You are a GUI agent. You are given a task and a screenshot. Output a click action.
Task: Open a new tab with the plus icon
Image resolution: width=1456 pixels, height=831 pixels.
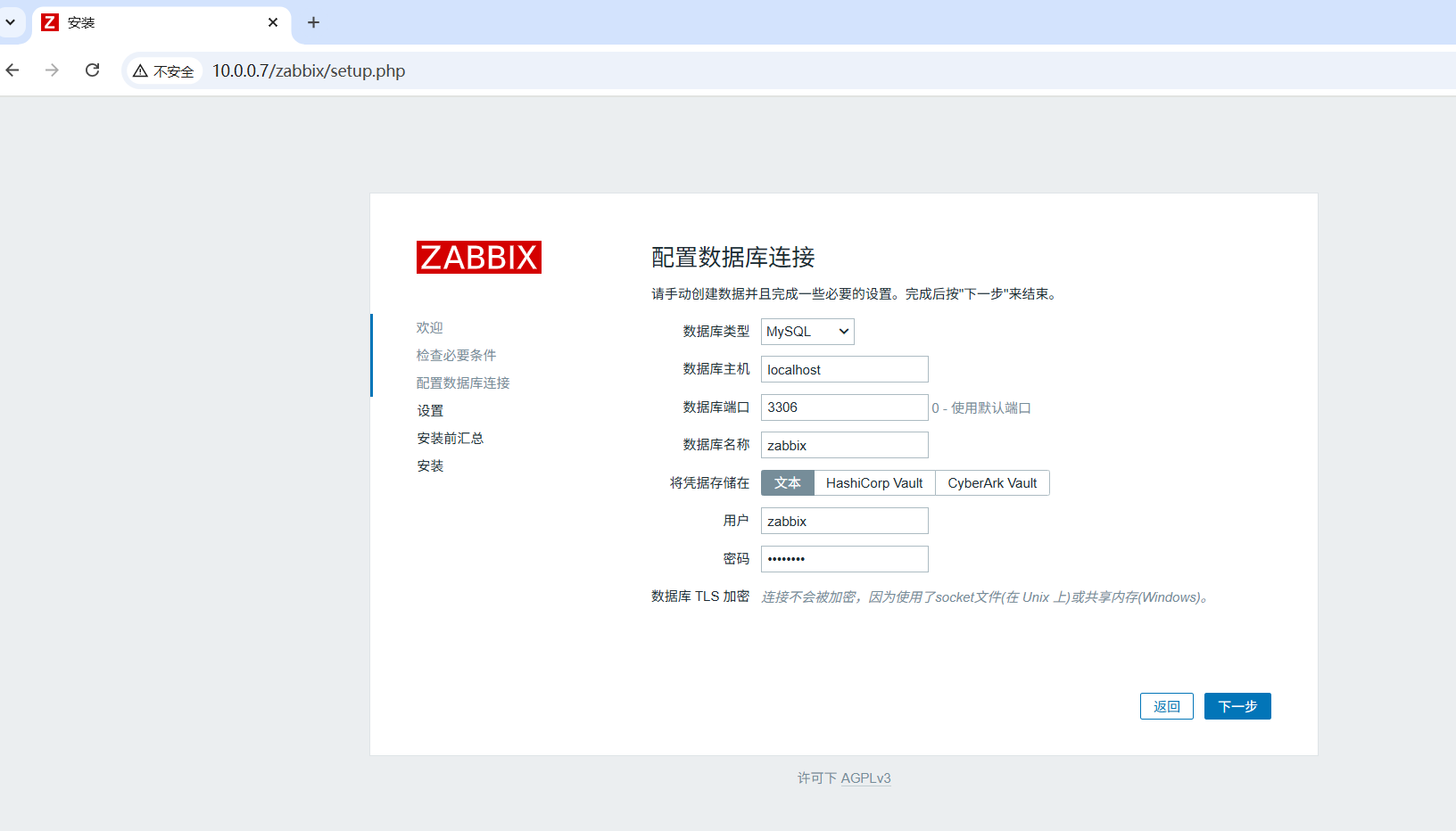click(313, 22)
